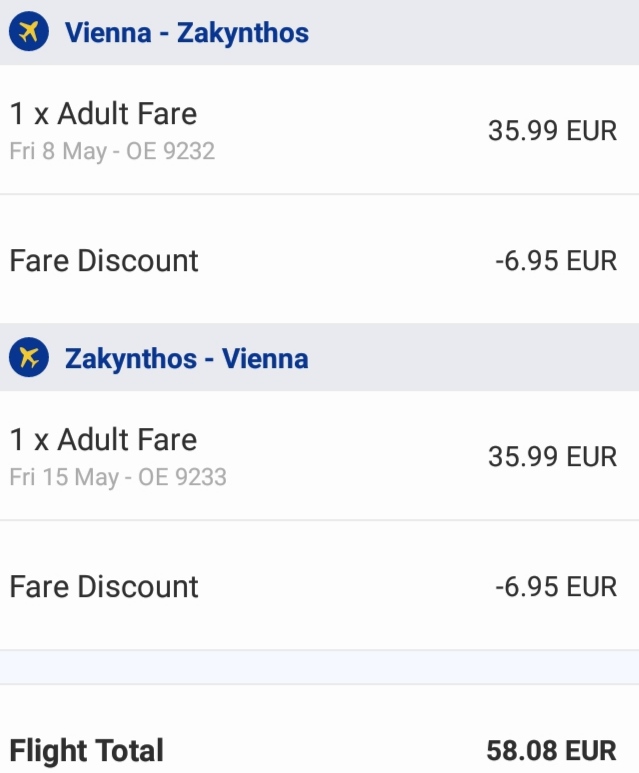Screen dimensions: 639x773
Task: Tap the word Vienna in return header
Action: pyautogui.click(x=265, y=358)
